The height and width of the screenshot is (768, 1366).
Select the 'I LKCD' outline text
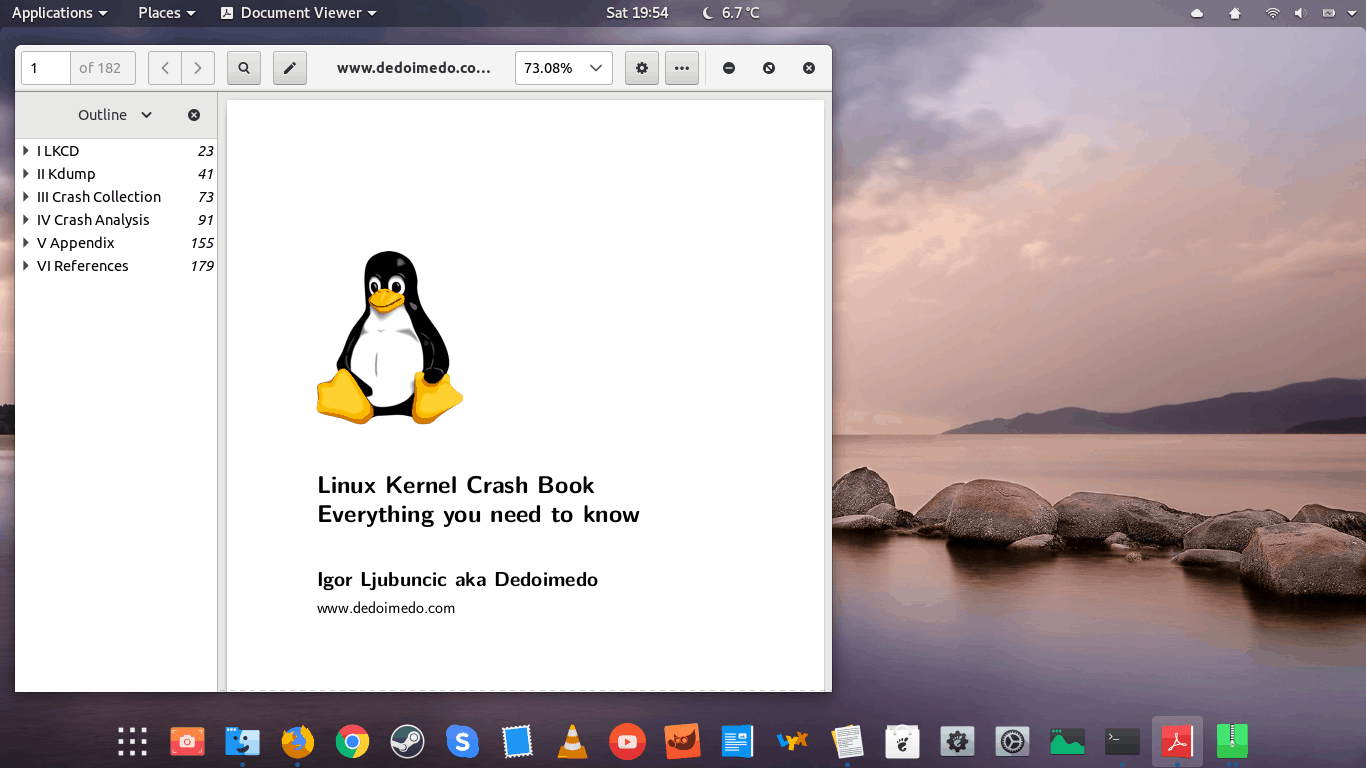(x=58, y=151)
